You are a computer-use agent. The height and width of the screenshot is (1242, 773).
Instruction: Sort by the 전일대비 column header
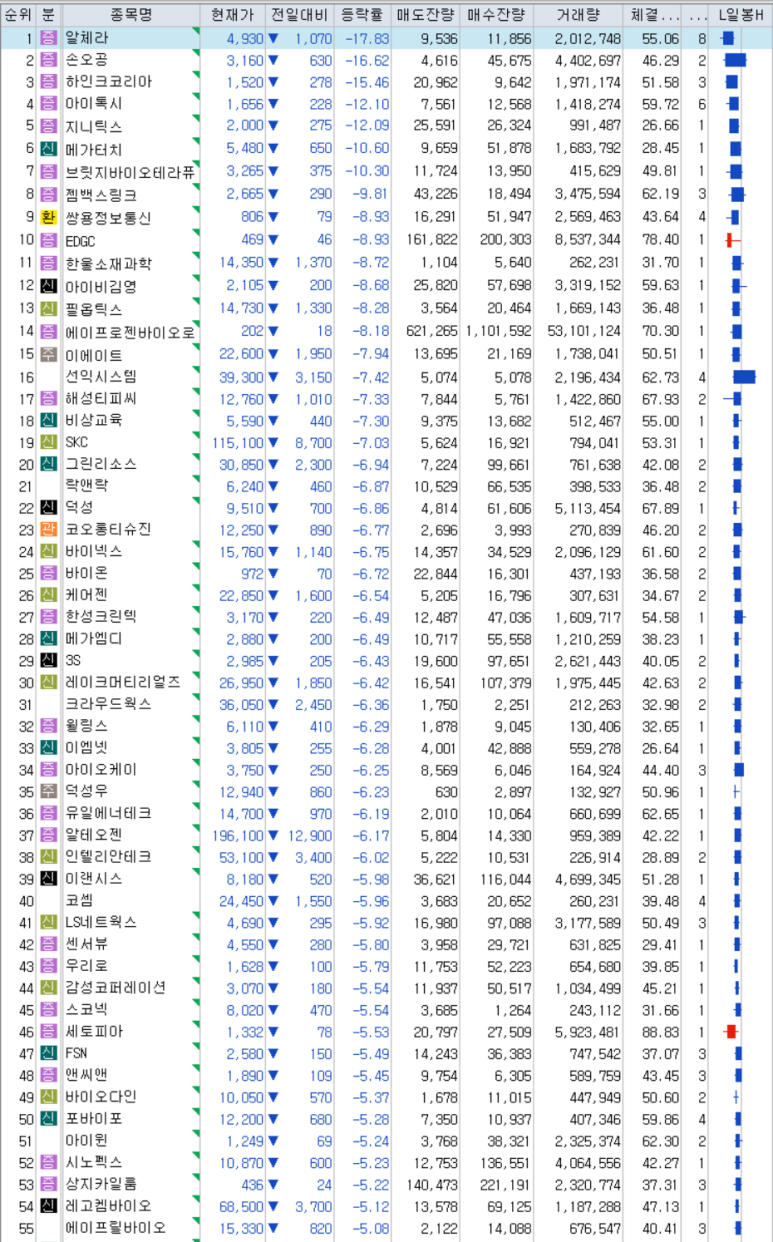tap(298, 15)
